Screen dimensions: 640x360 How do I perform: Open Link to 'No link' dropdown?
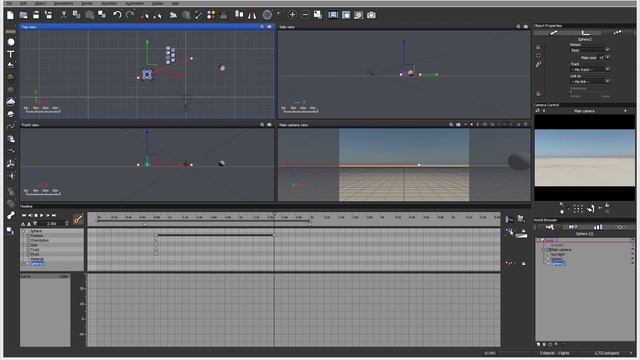click(590, 82)
